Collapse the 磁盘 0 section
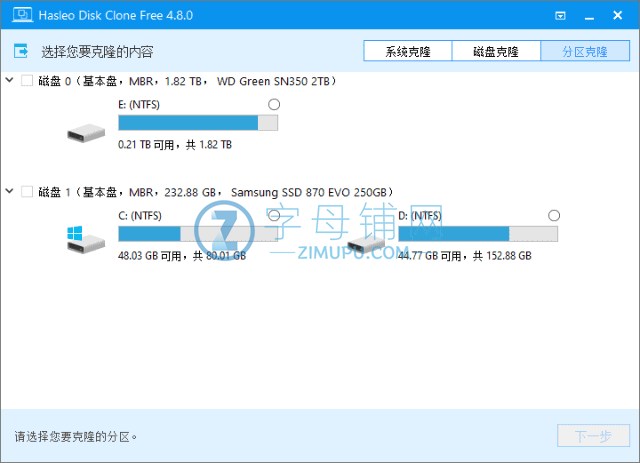Viewport: 640px width, 463px height. (x=9, y=80)
